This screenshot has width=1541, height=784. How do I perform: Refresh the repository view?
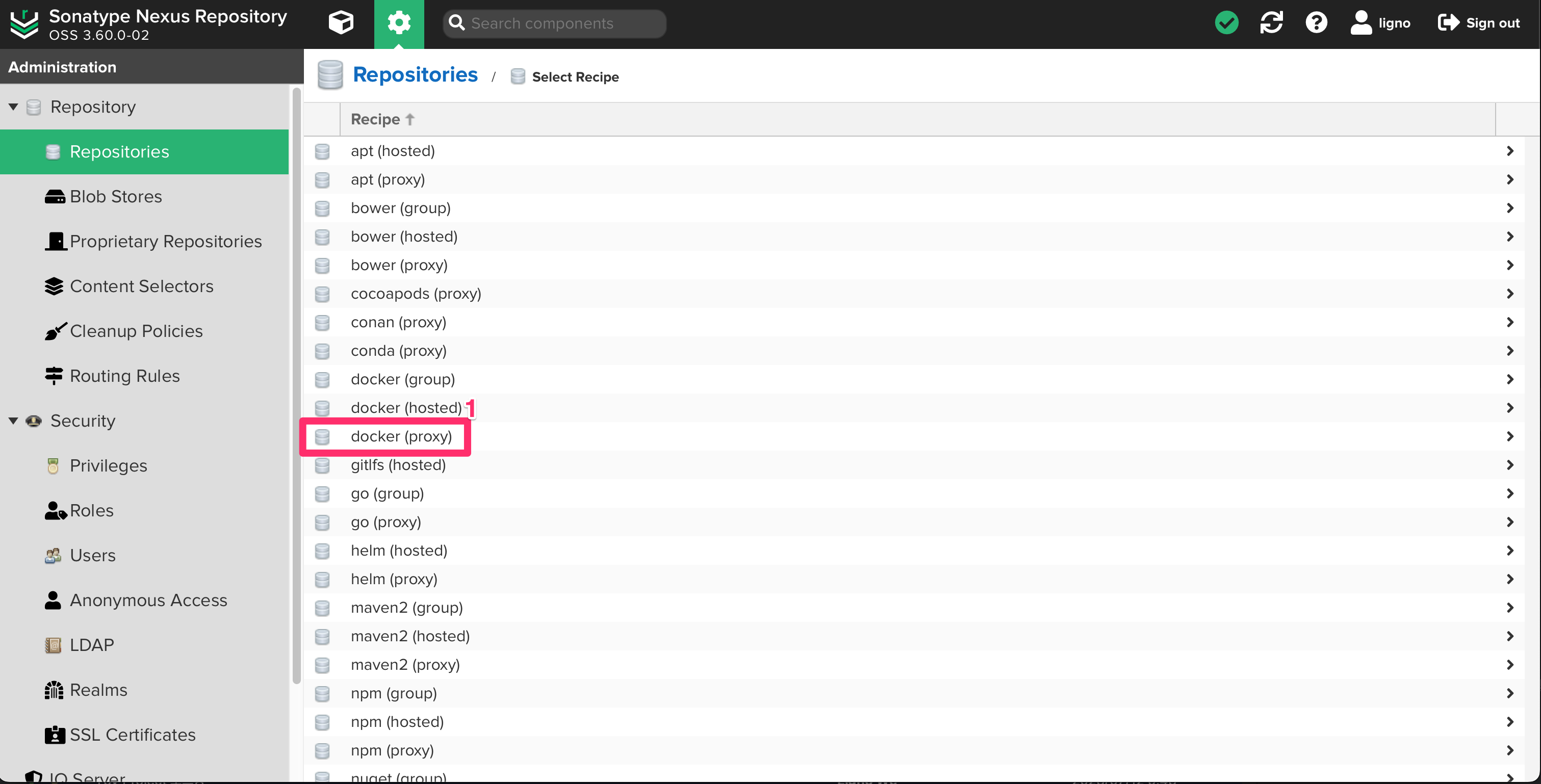pyautogui.click(x=1271, y=22)
